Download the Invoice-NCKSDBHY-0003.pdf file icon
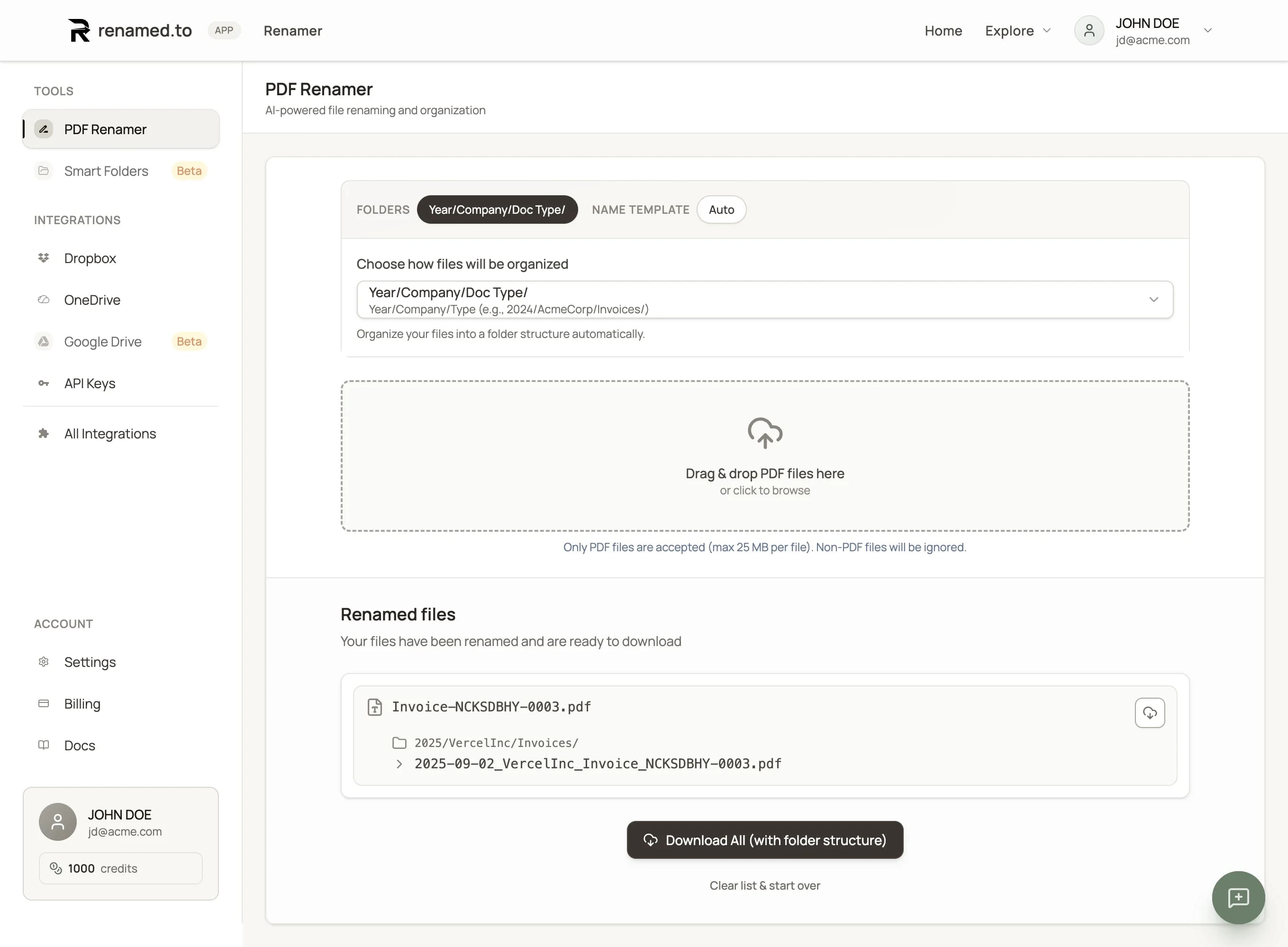Image resolution: width=1288 pixels, height=947 pixels. 1149,712
